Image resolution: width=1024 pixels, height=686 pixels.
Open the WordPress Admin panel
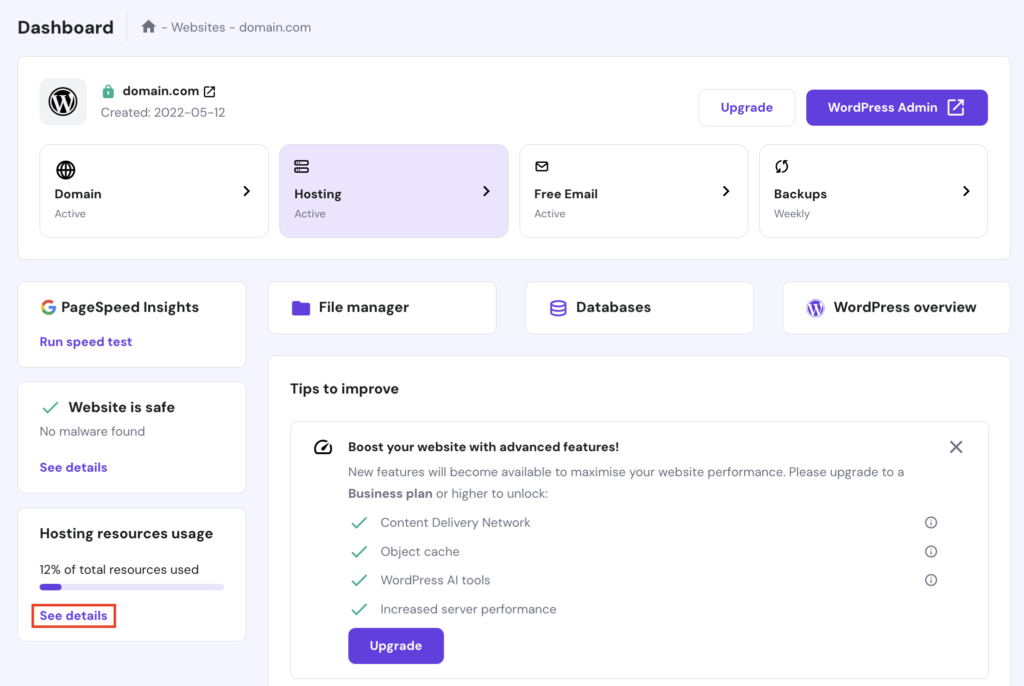pos(896,107)
